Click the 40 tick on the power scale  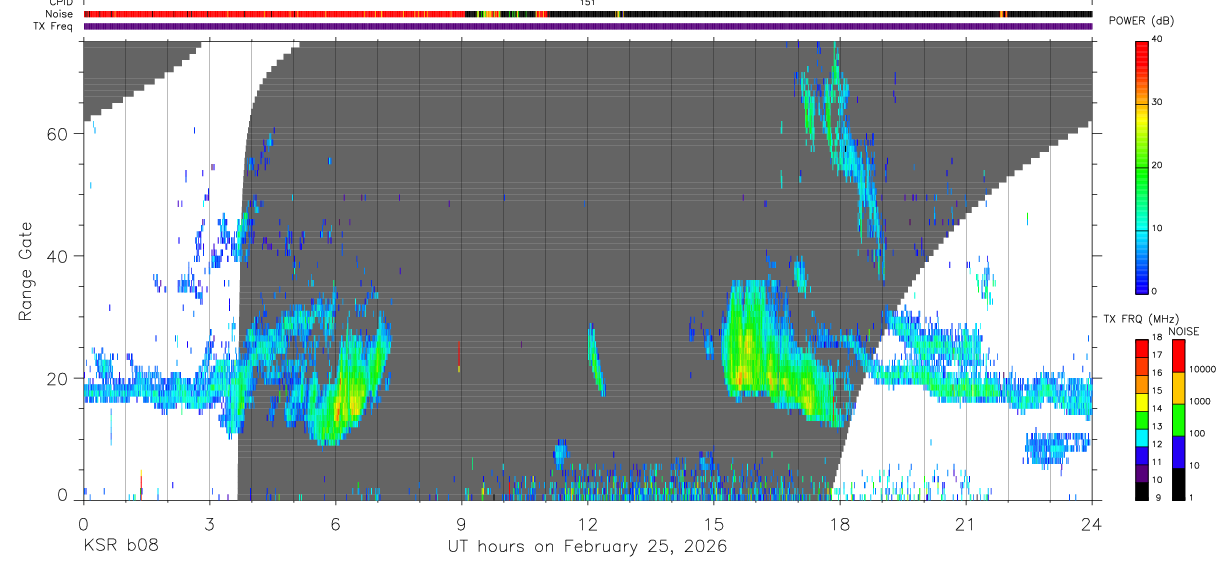pos(1157,39)
